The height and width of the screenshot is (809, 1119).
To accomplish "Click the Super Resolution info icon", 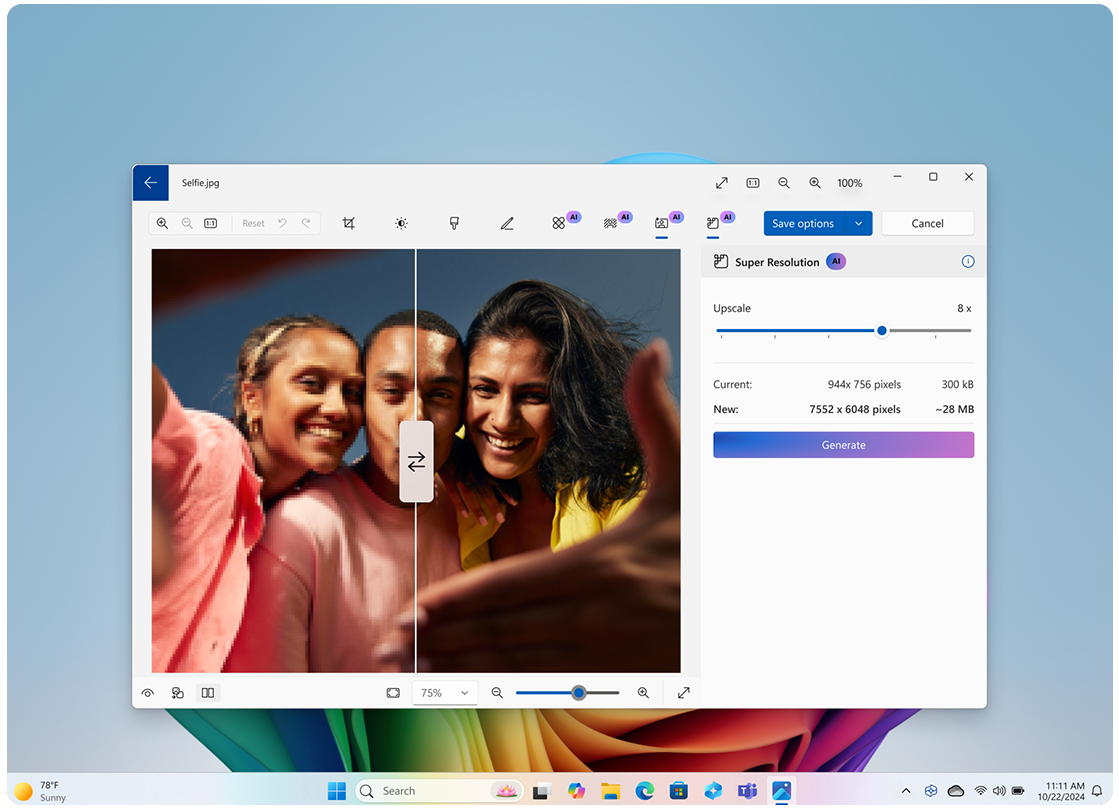I will tap(967, 262).
